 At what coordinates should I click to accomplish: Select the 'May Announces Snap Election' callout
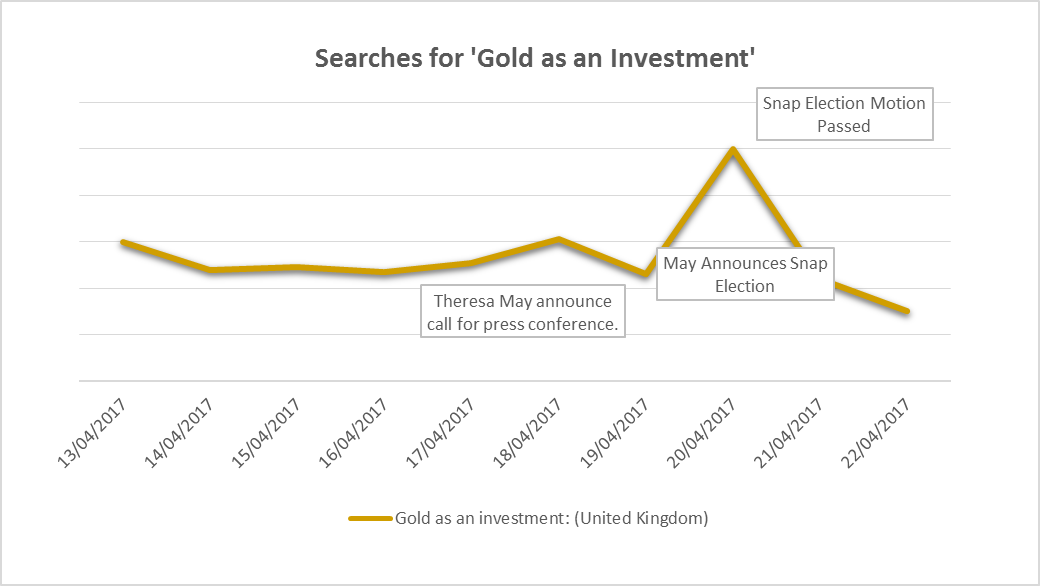745,275
